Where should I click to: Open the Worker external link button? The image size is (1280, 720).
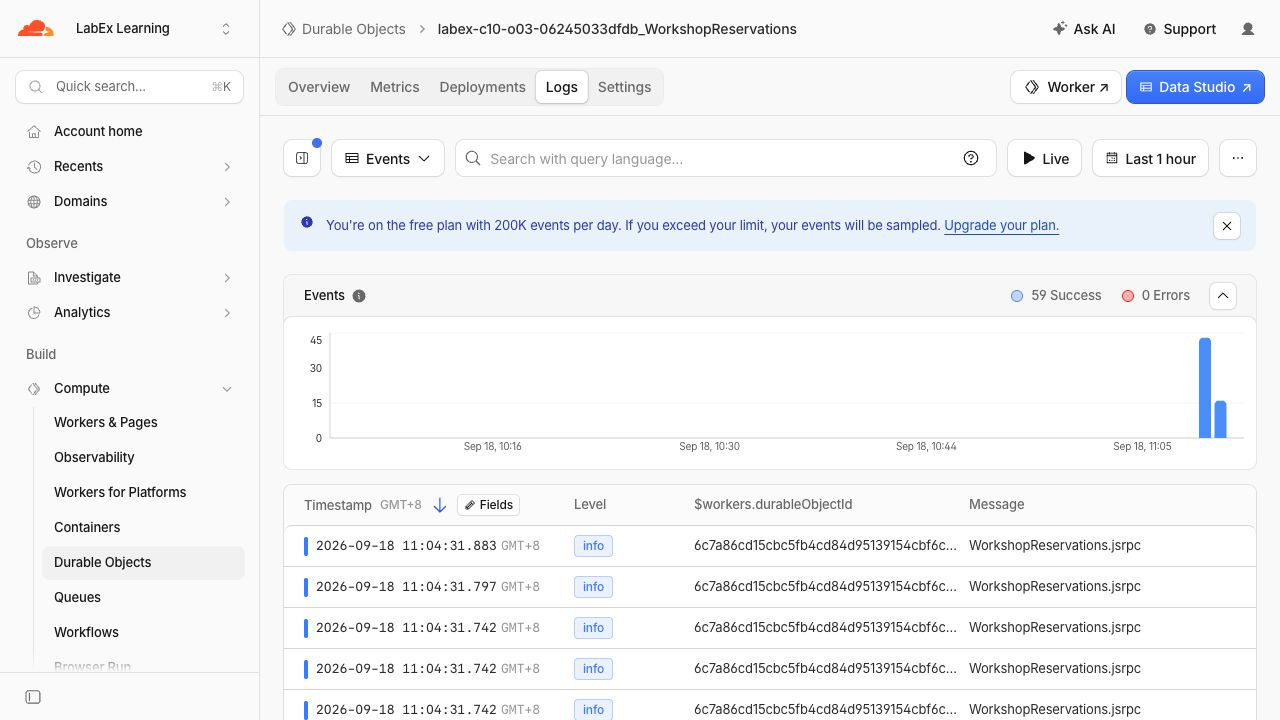pyautogui.click(x=1066, y=87)
